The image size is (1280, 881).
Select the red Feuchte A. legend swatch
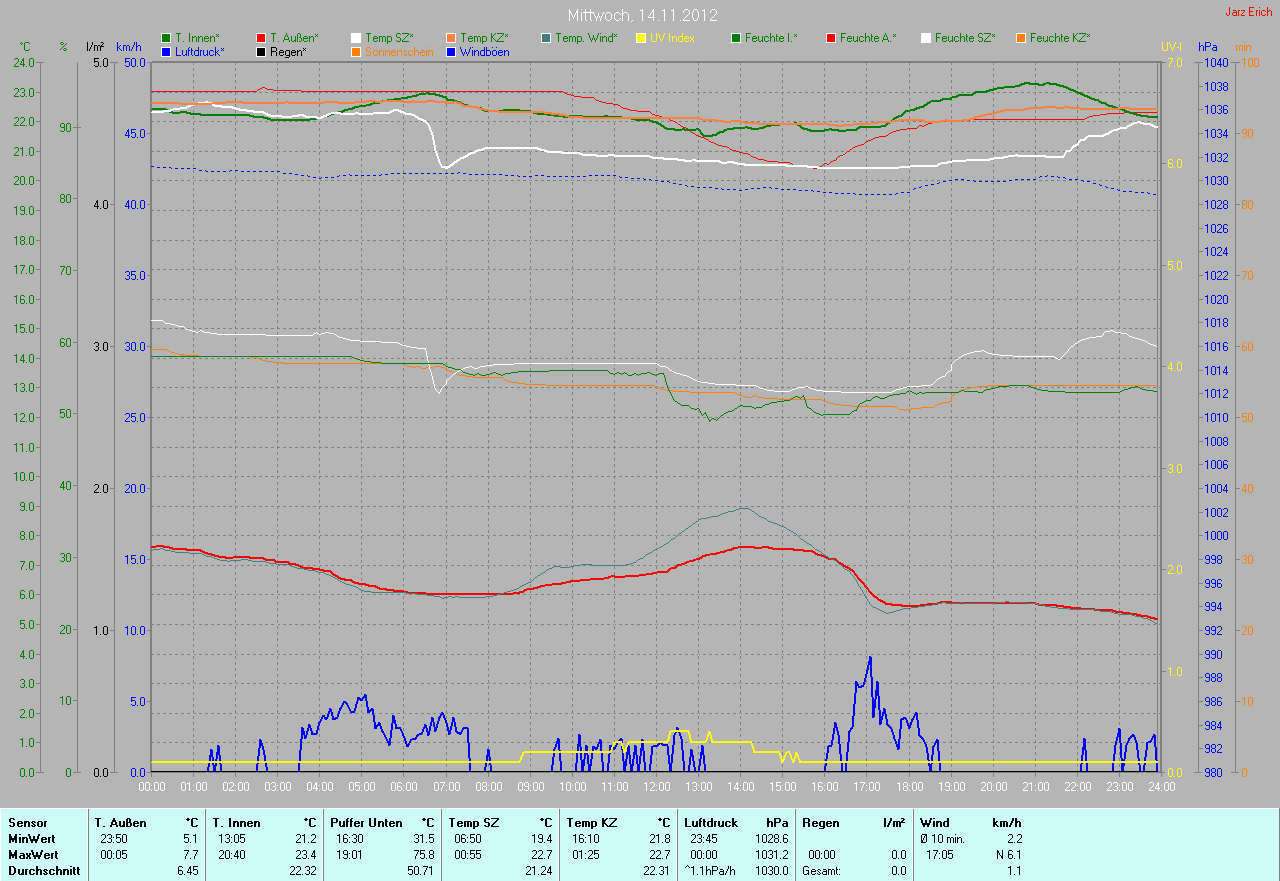(831, 38)
